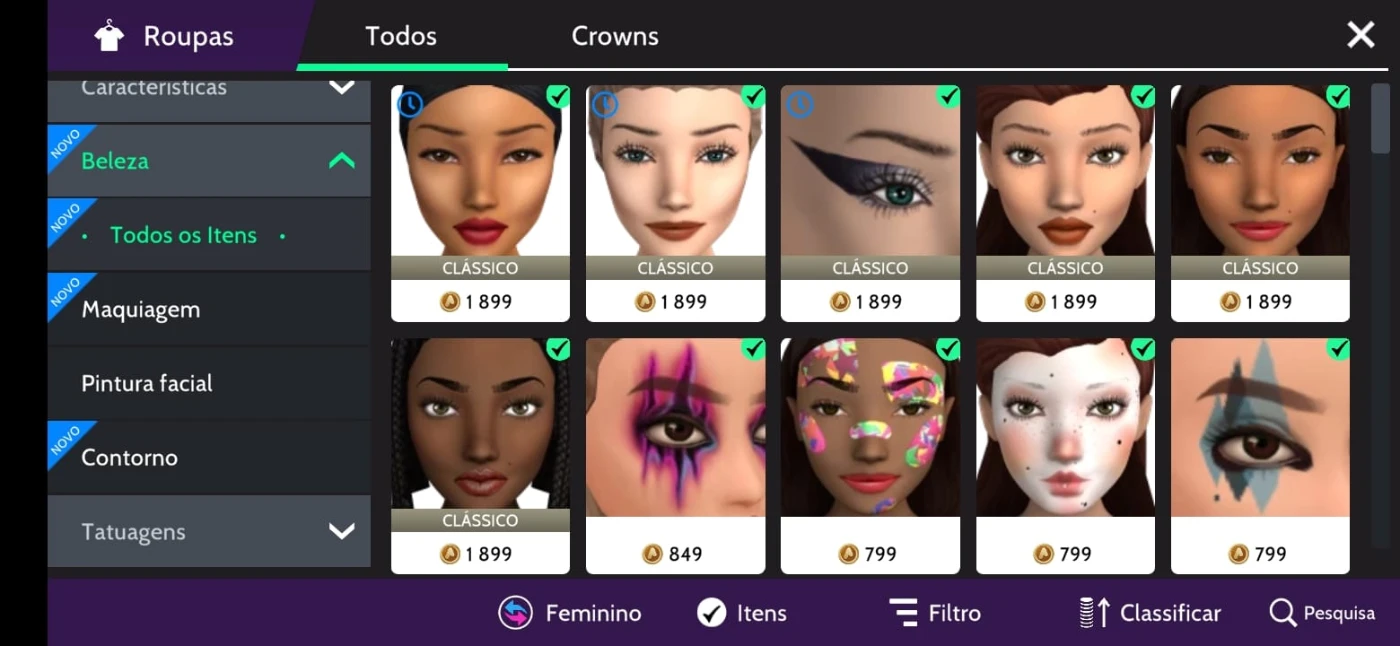
Task: Click the vertical scrollbar handle
Action: [x=1380, y=118]
